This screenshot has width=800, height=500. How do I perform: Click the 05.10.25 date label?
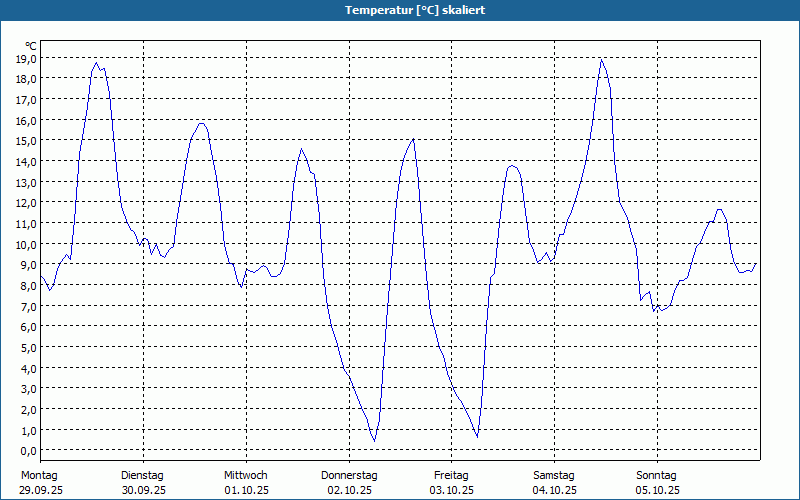658,490
